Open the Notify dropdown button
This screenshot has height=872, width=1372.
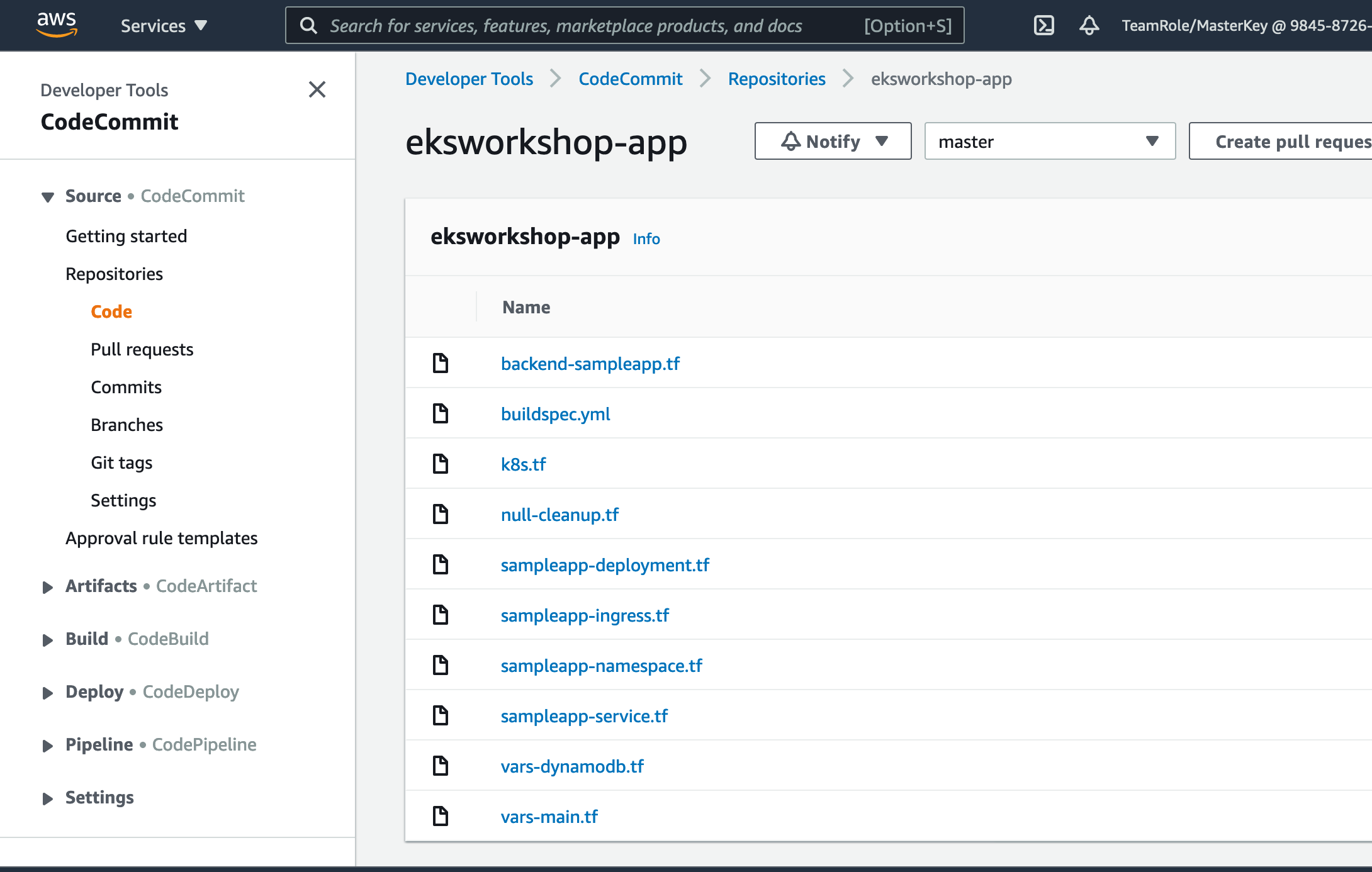(833, 142)
